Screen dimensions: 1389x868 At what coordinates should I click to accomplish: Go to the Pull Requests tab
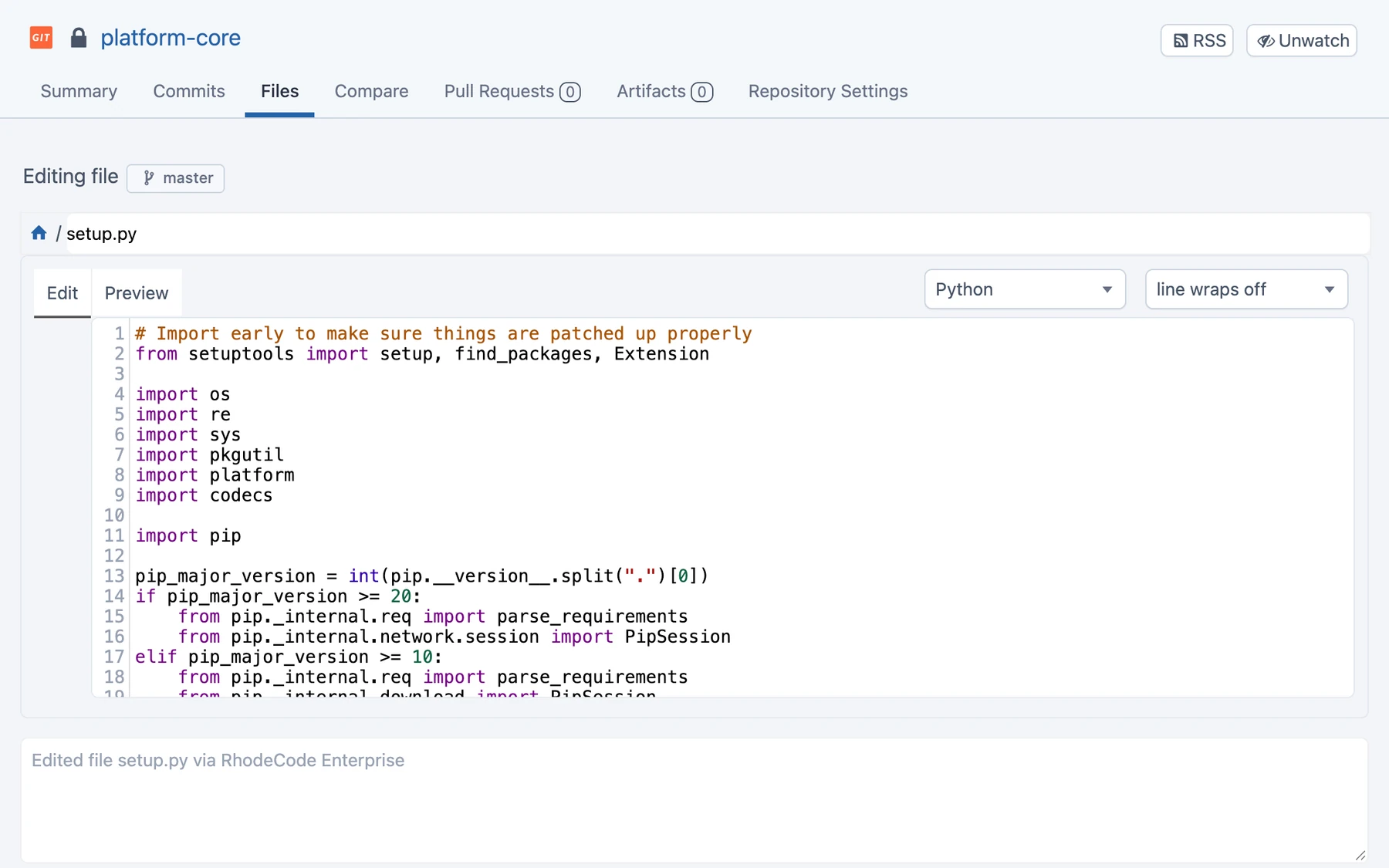[512, 91]
